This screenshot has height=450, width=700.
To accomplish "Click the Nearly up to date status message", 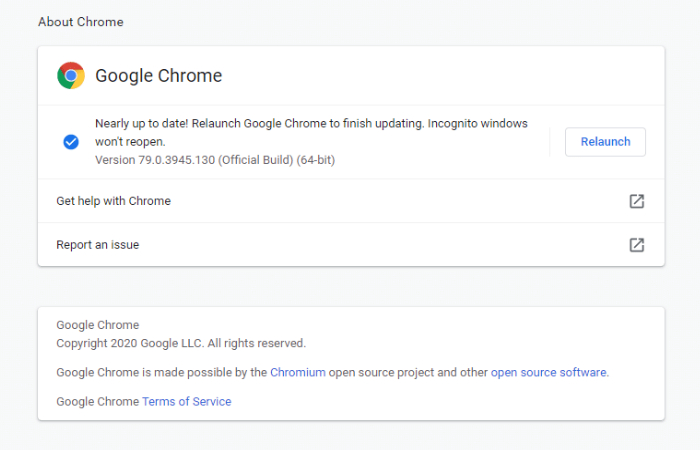I will (x=311, y=133).
